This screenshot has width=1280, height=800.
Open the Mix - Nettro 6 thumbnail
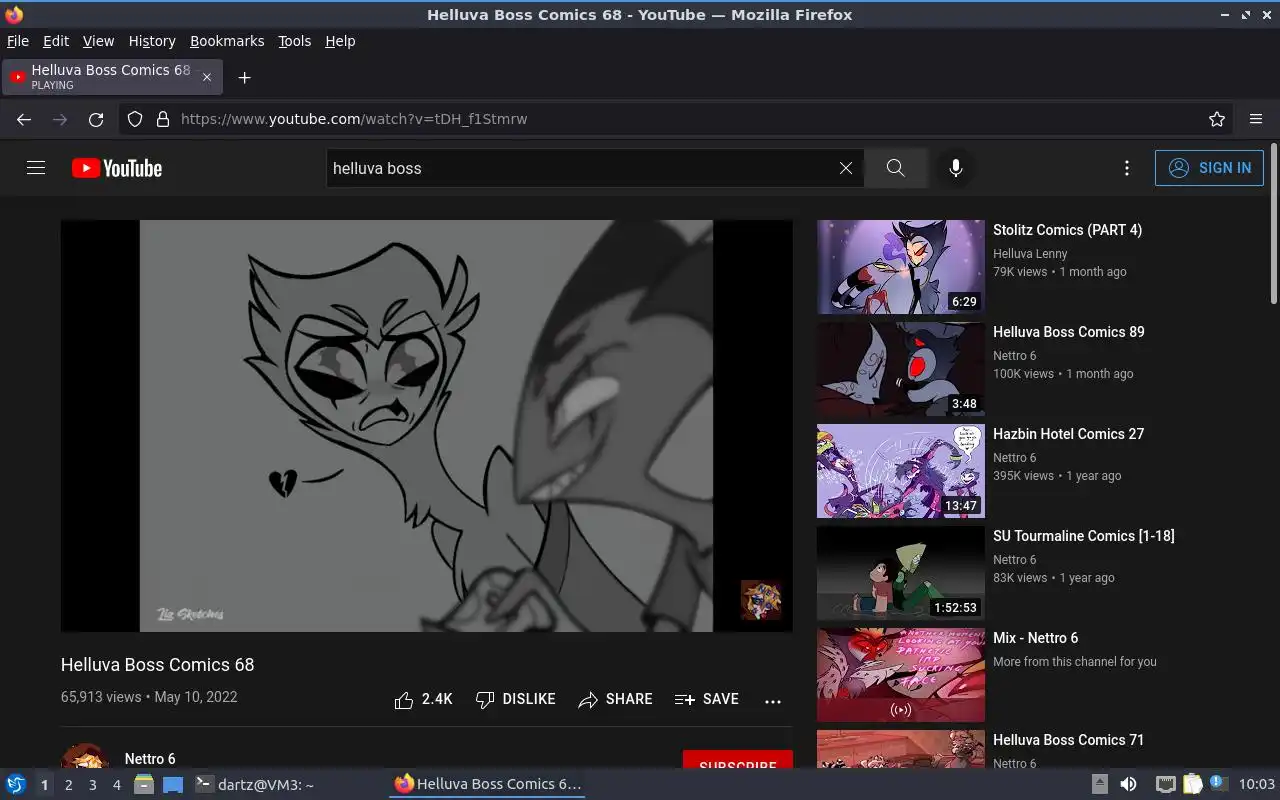coord(901,675)
